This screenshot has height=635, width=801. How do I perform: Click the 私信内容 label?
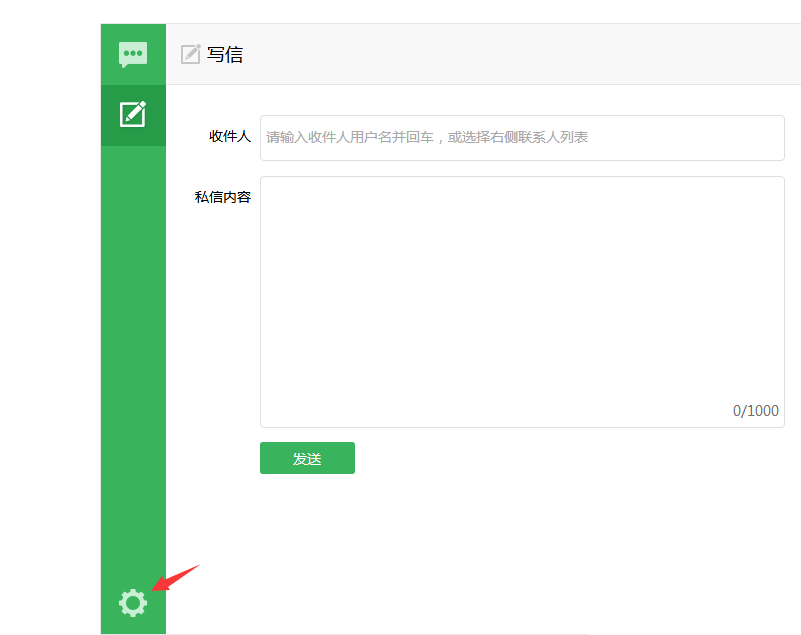coord(223,197)
